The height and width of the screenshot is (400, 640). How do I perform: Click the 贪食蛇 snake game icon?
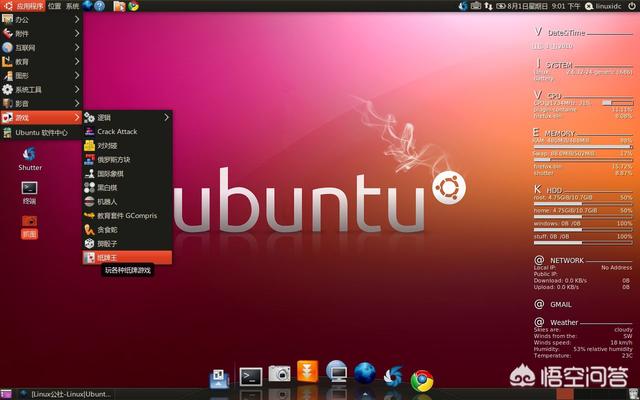pos(89,229)
